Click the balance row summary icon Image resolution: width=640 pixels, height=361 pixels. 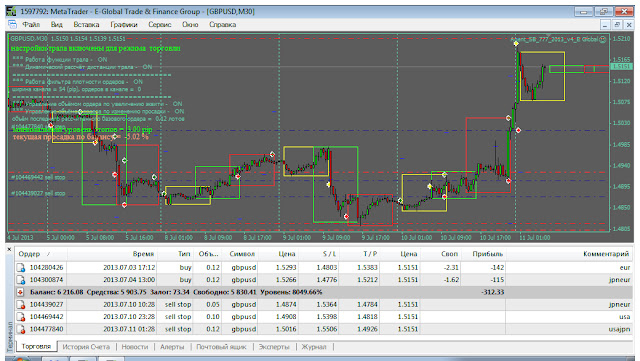(x=20, y=292)
